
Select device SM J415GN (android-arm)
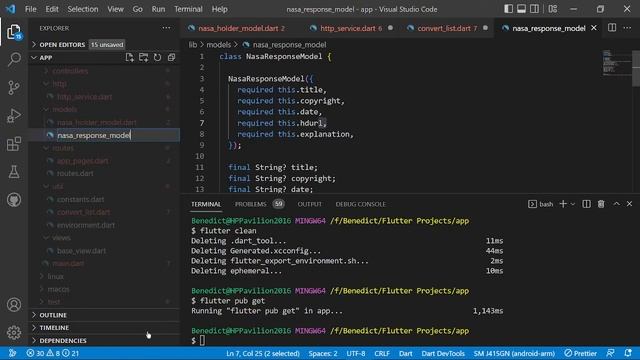514,353
